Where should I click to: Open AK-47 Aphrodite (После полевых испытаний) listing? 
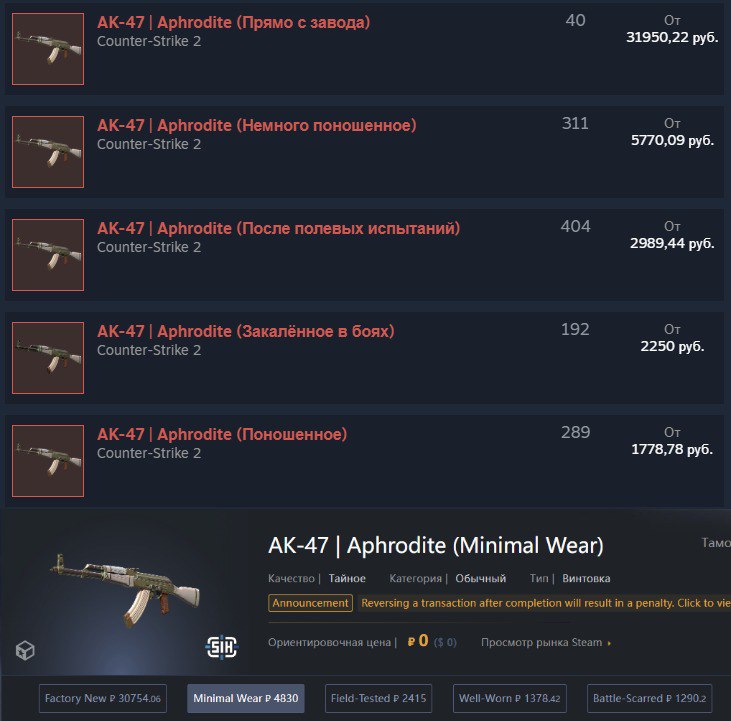pyautogui.click(x=278, y=228)
